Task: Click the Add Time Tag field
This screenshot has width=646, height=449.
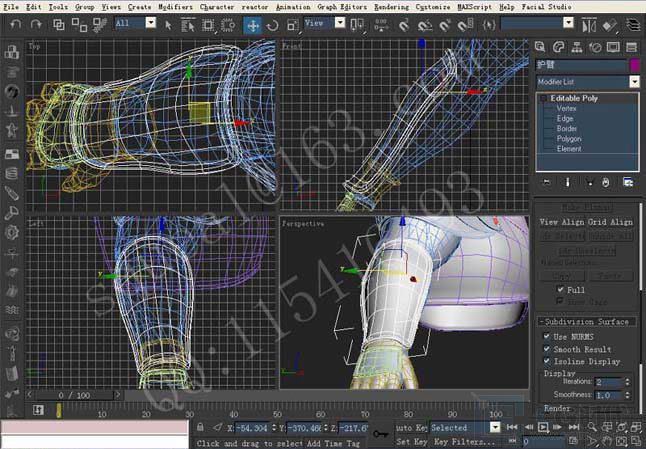Action: click(333, 443)
